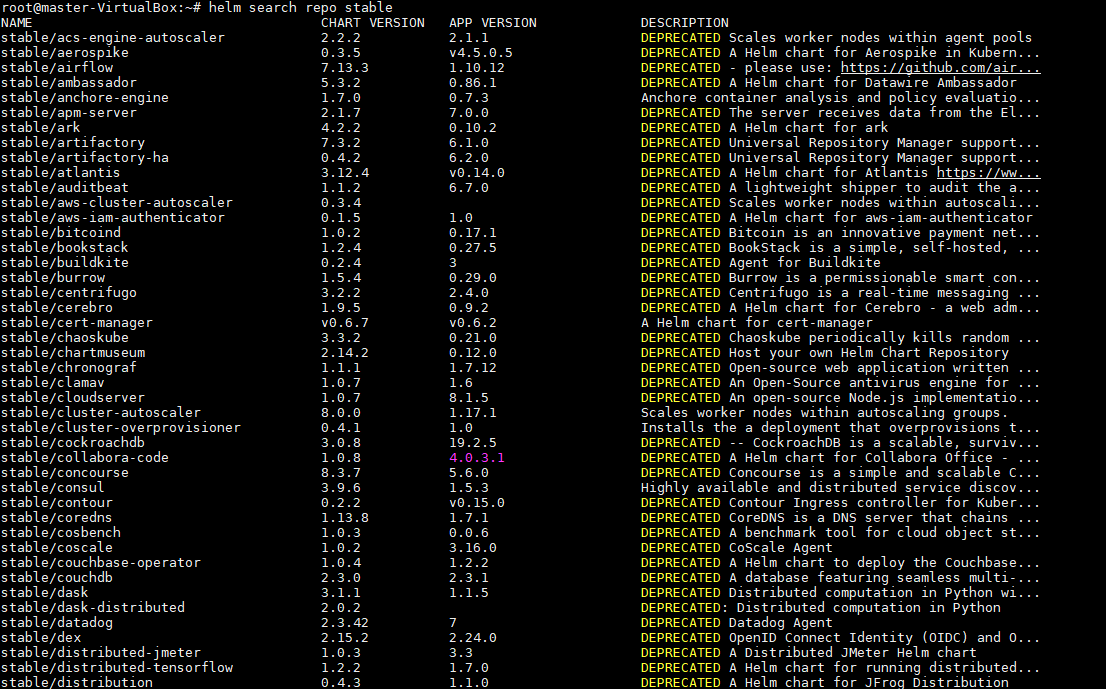Select stable/bookstack name
The image size is (1106, 689).
coord(65,248)
